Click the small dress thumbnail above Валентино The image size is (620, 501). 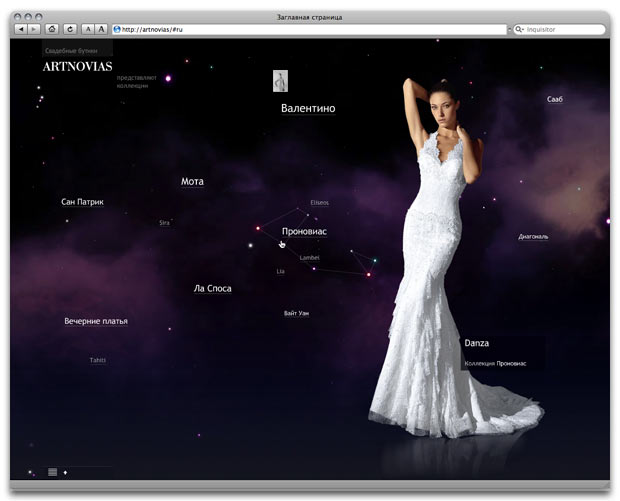coord(282,81)
